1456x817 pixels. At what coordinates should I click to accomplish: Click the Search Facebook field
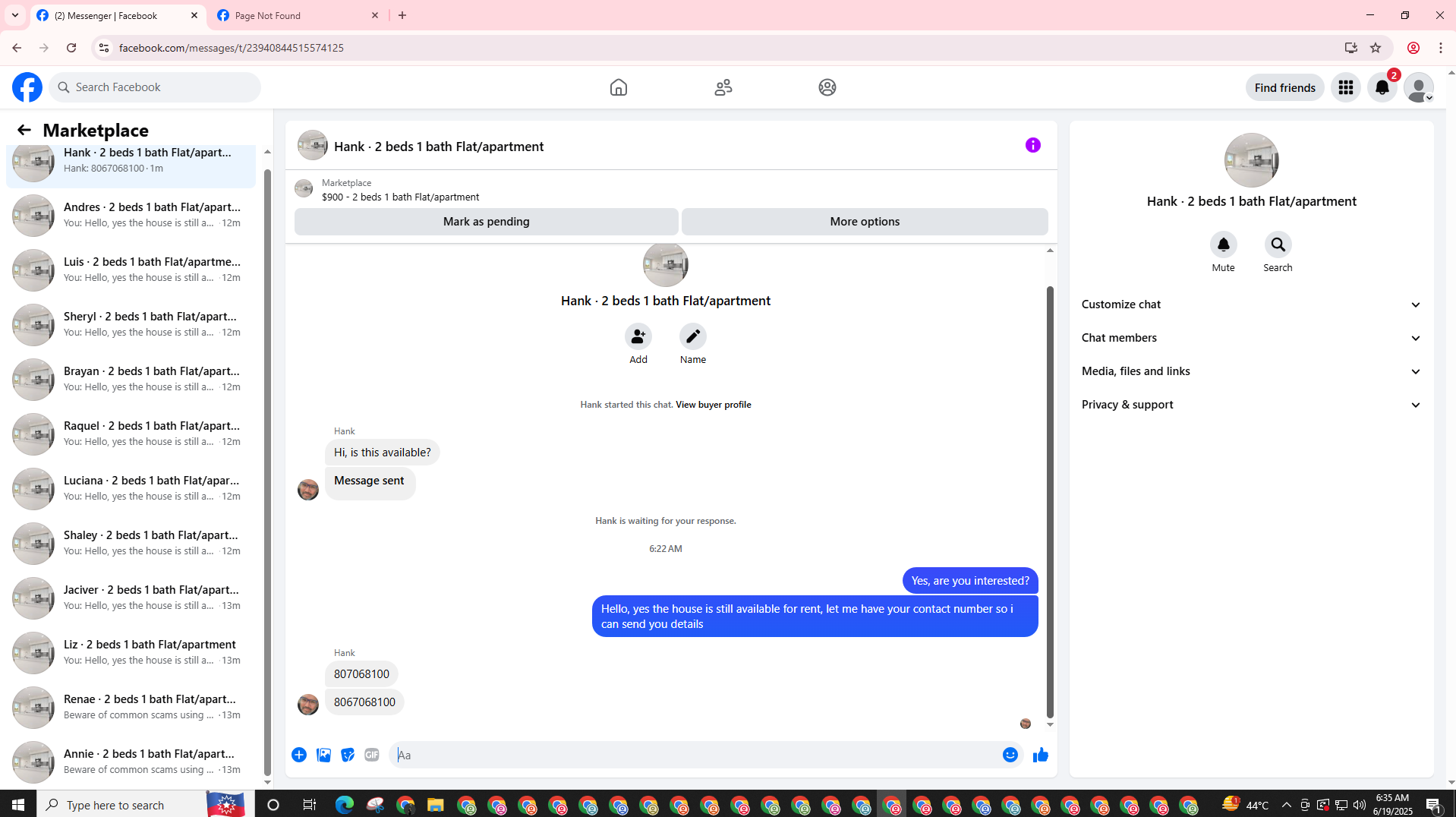tap(156, 87)
